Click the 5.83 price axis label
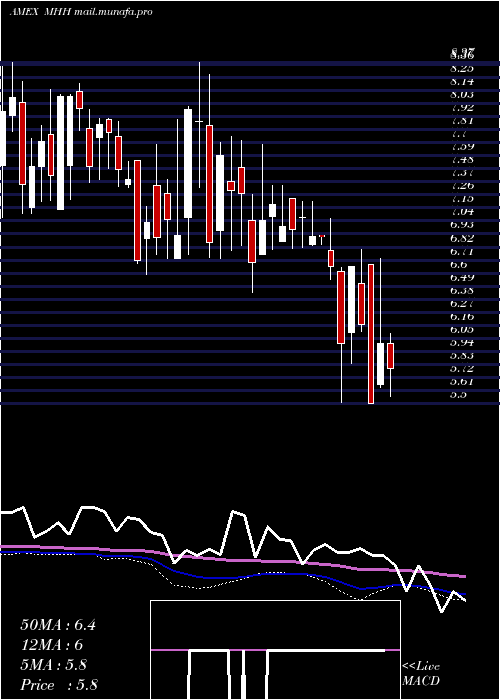Viewport: 500px width, 700px height. (x=462, y=356)
